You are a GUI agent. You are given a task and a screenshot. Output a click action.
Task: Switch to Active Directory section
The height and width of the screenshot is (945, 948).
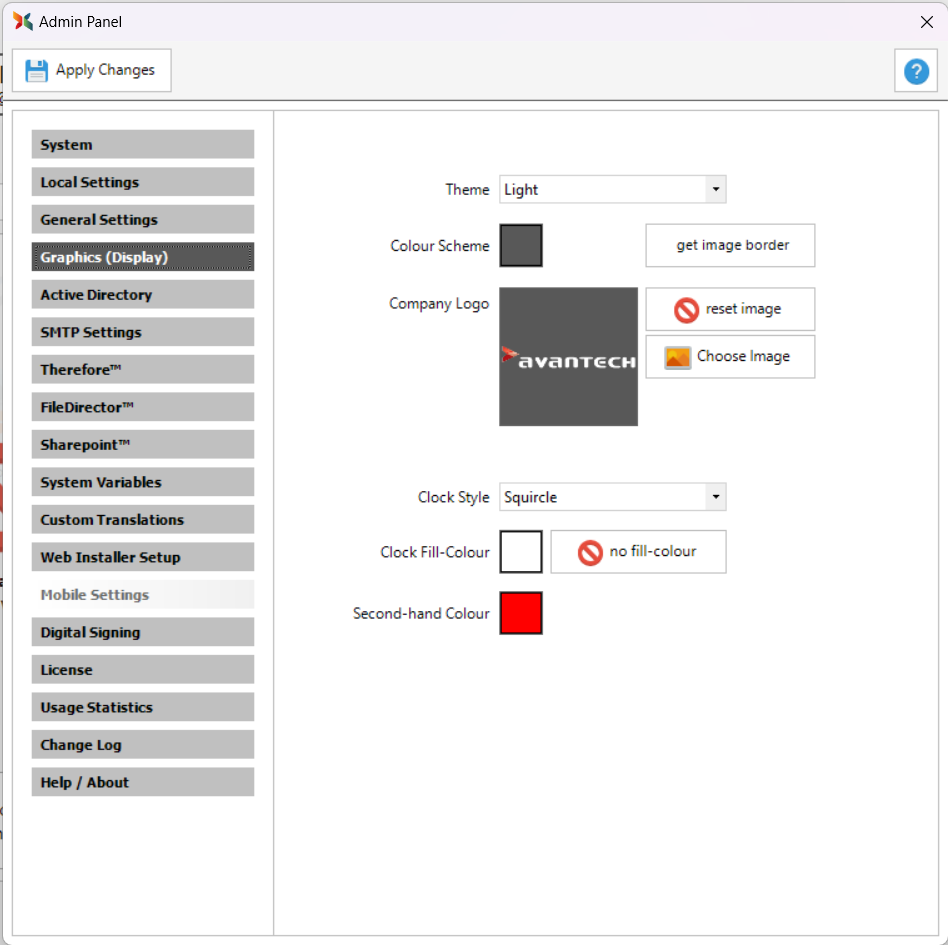tap(143, 295)
